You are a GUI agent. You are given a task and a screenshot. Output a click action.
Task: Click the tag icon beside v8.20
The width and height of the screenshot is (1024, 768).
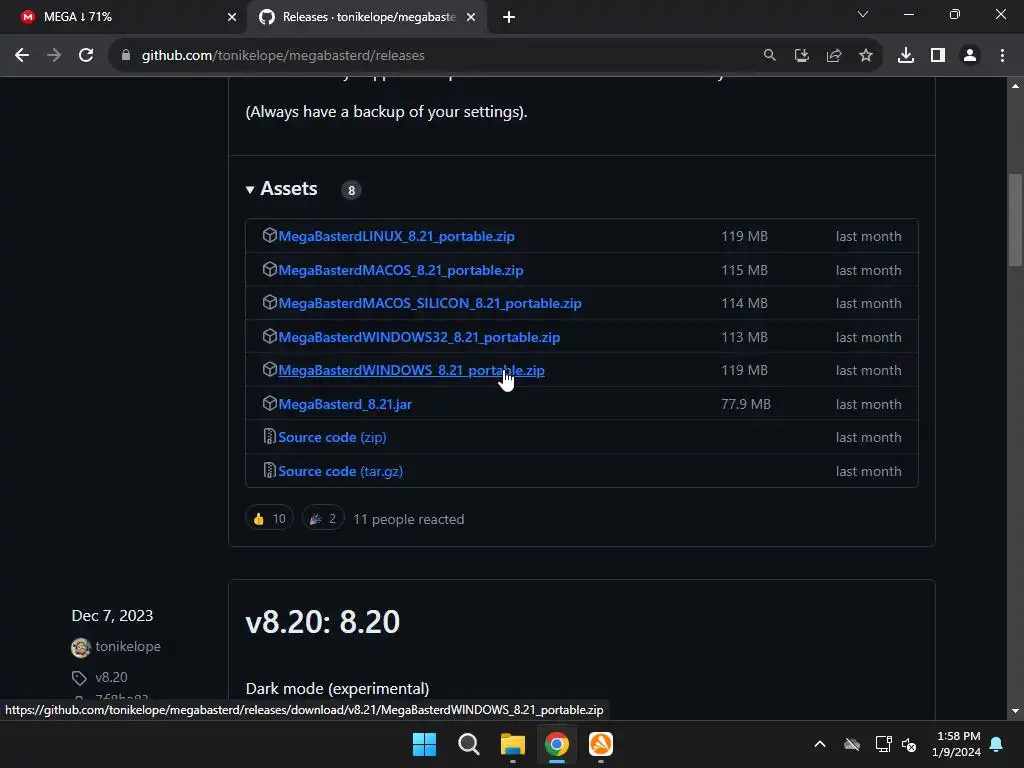click(x=79, y=678)
